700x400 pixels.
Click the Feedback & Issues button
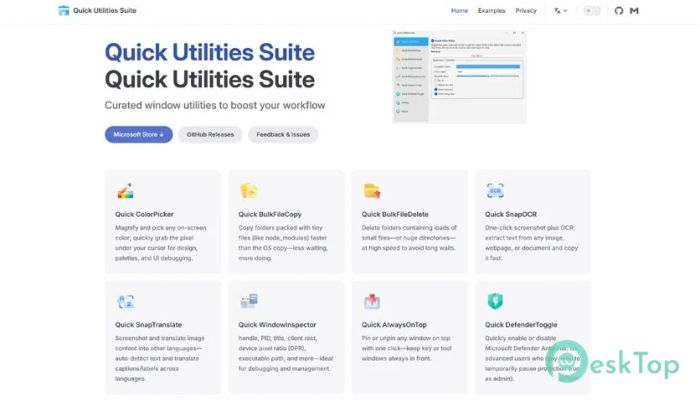[283, 134]
